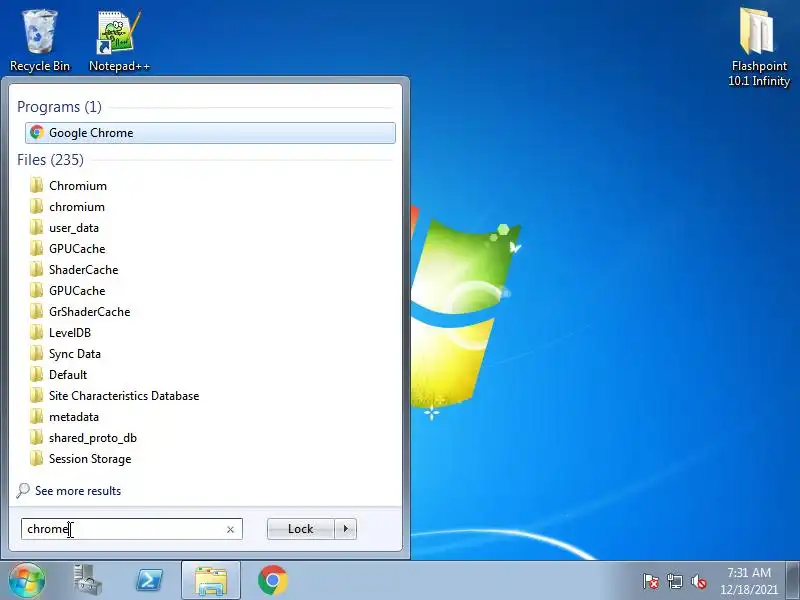Image resolution: width=800 pixels, height=600 pixels.
Task: Open Site Characteristics Database folder result
Action: click(x=124, y=395)
